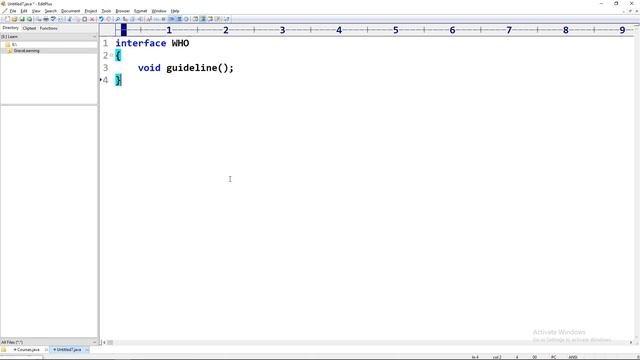Click the folder icon beside document tabs
This screenshot has height=360, width=640.
pos(4,350)
